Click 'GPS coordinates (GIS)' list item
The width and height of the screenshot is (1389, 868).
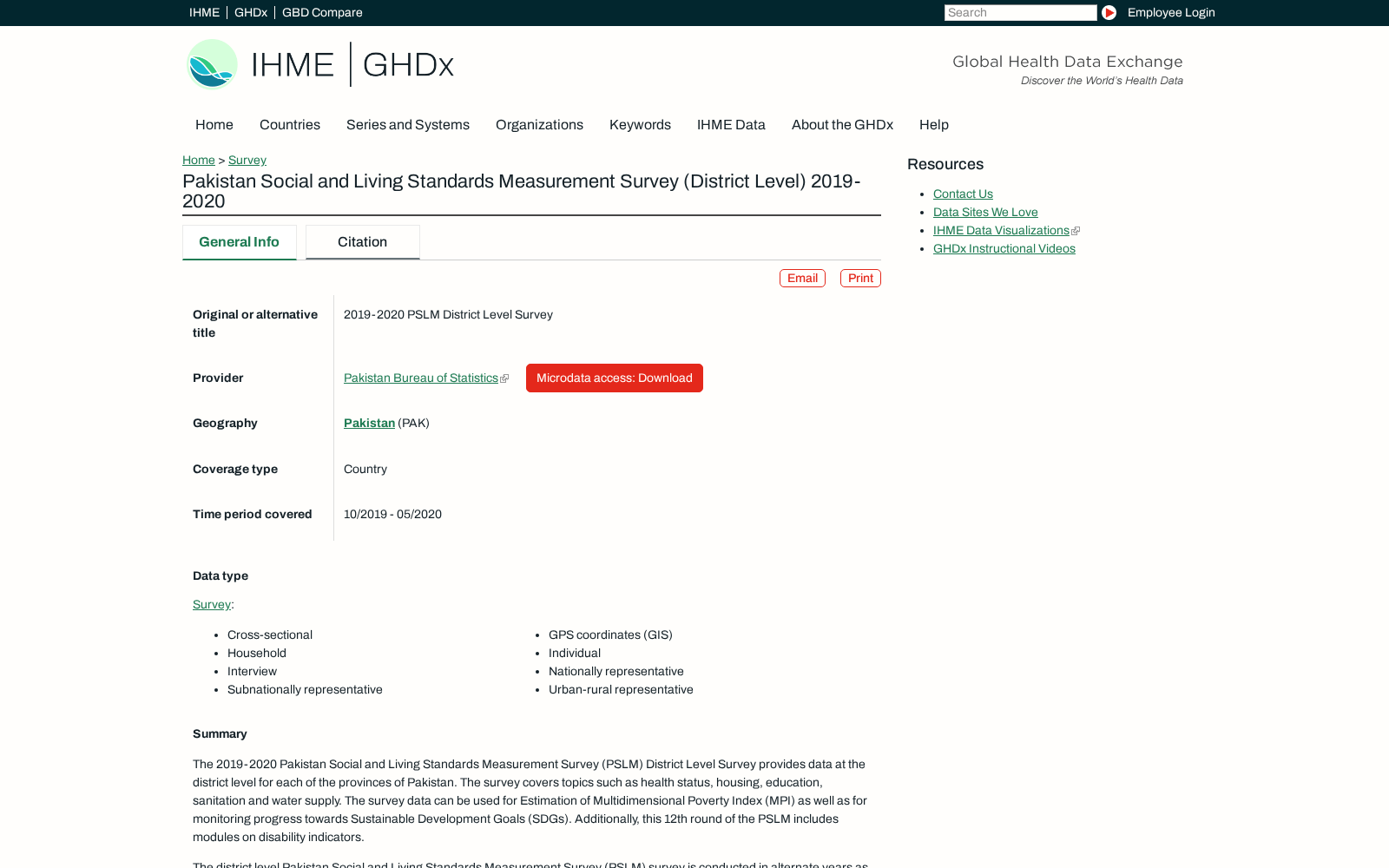610,635
